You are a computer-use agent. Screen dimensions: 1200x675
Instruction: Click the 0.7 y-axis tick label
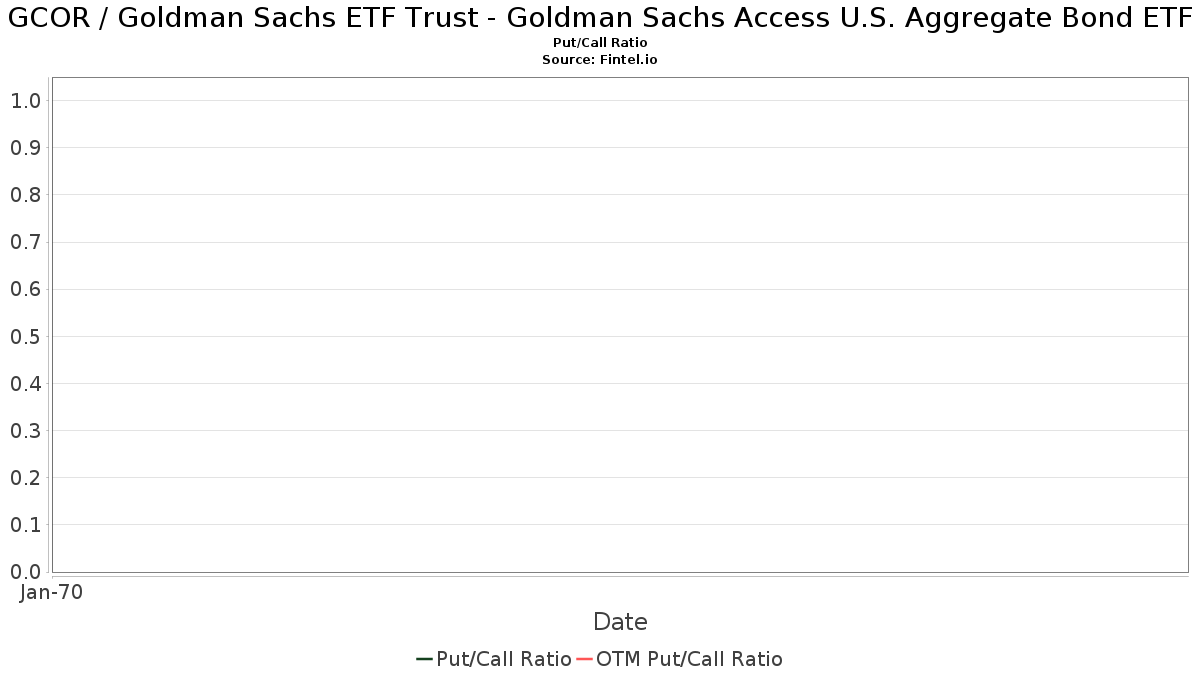pyautogui.click(x=25, y=242)
